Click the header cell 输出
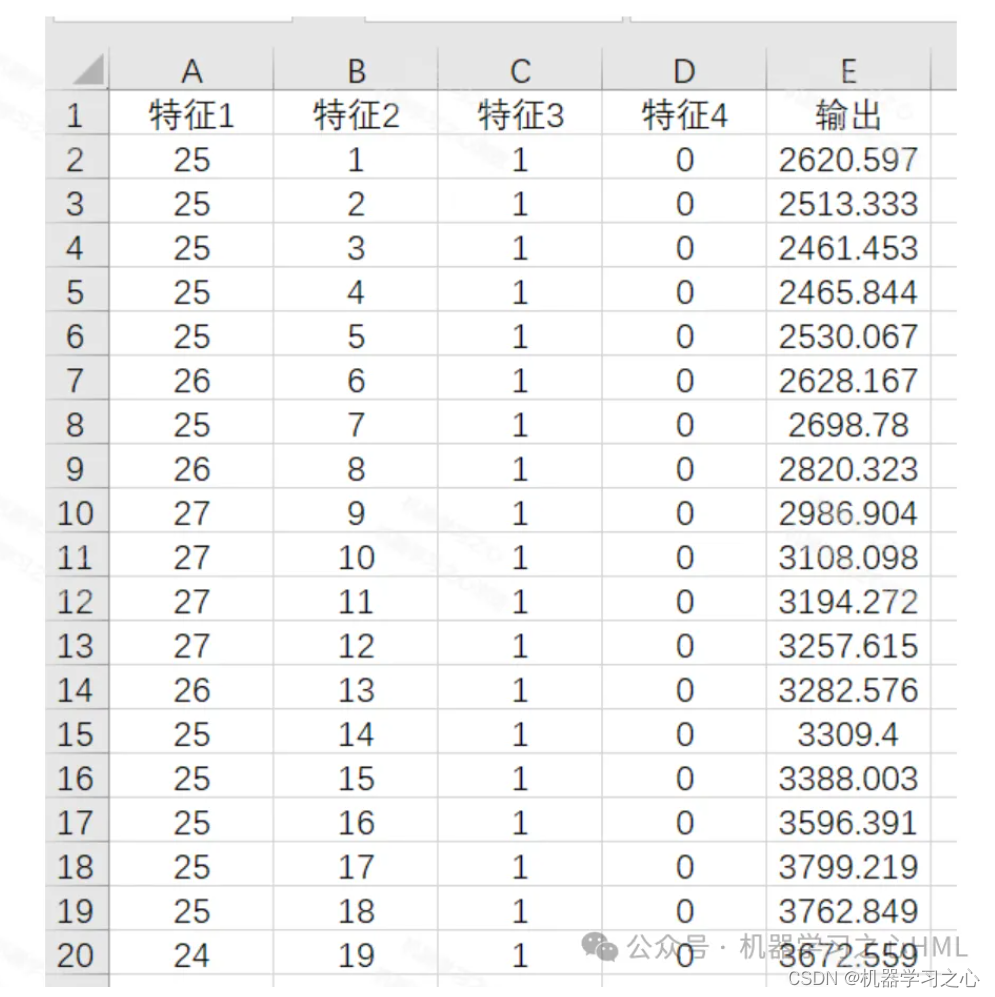The image size is (995, 997). pos(848,115)
